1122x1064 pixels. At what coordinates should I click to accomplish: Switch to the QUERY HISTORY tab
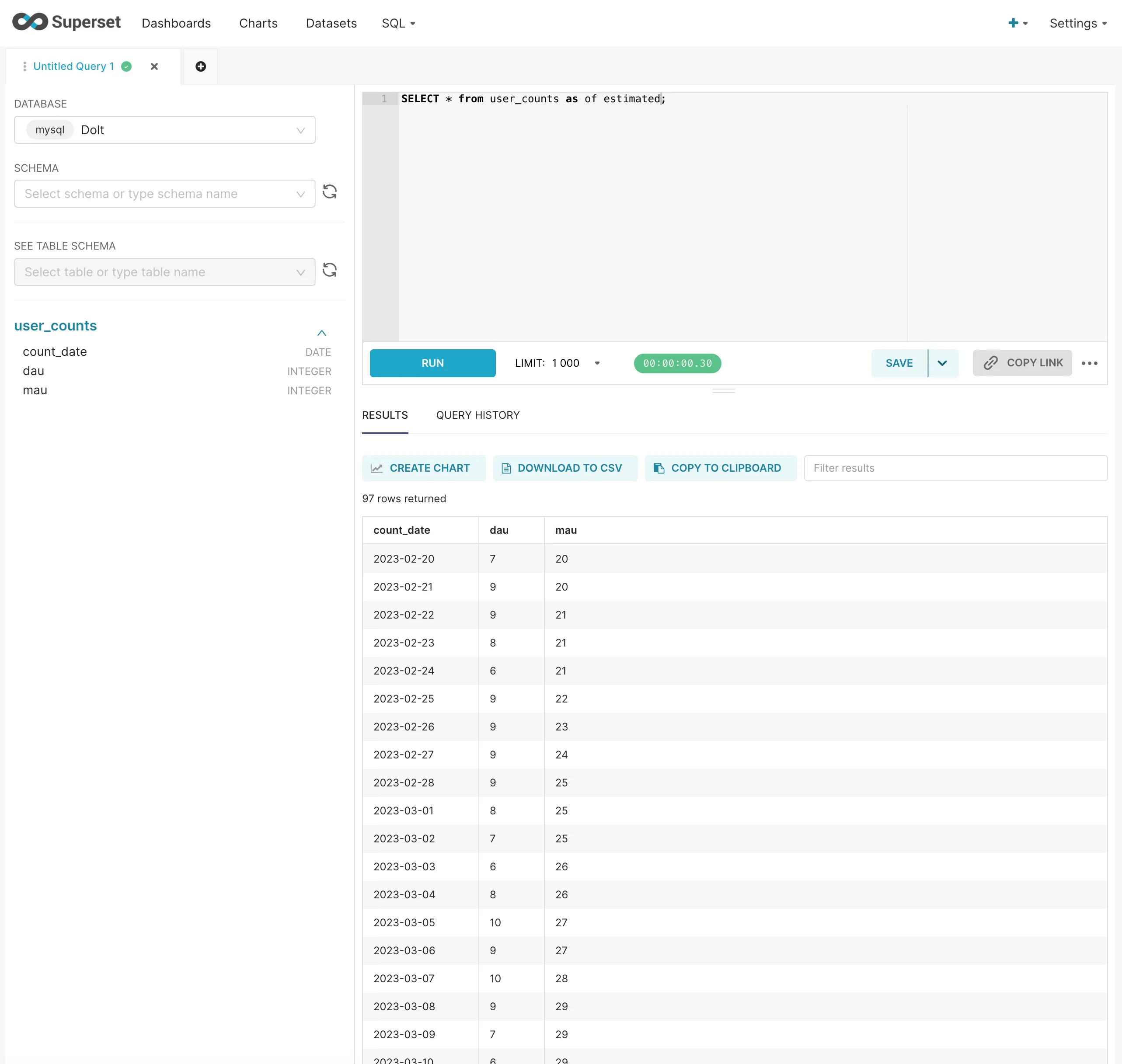pyautogui.click(x=477, y=415)
